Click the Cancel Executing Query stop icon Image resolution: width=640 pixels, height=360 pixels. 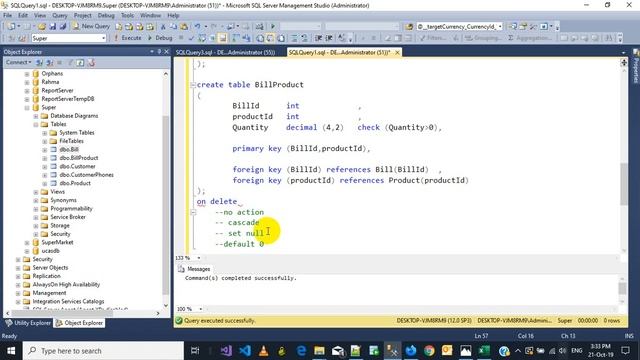click(x=181, y=38)
